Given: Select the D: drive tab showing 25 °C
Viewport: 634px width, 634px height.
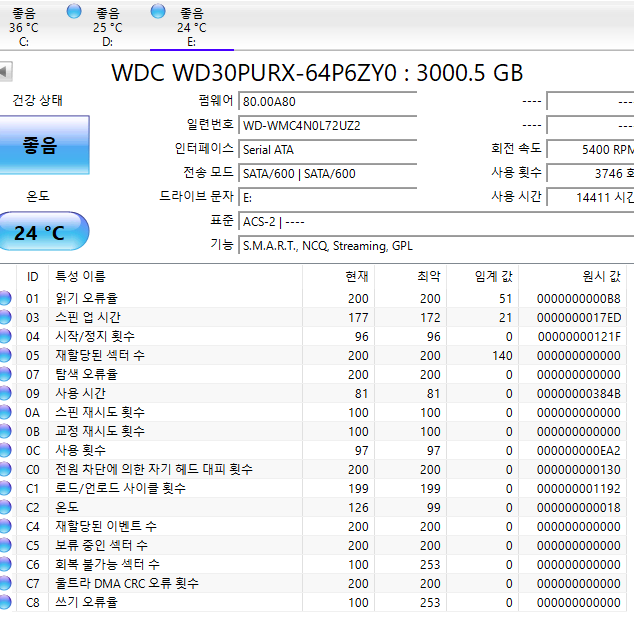Looking at the screenshot, I should click(x=108, y=27).
